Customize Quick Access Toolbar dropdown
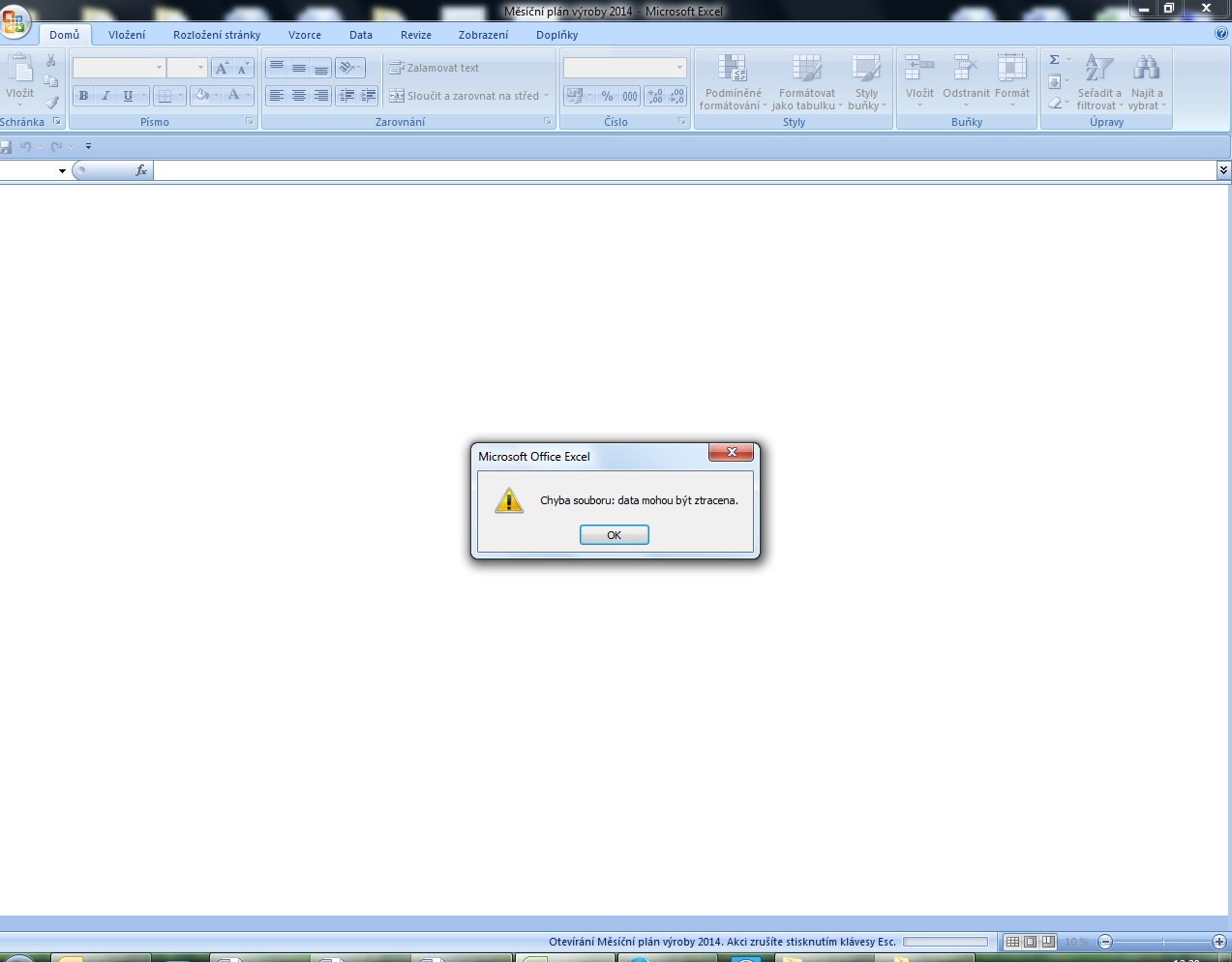Screen dimensions: 1232x962 tap(88, 147)
